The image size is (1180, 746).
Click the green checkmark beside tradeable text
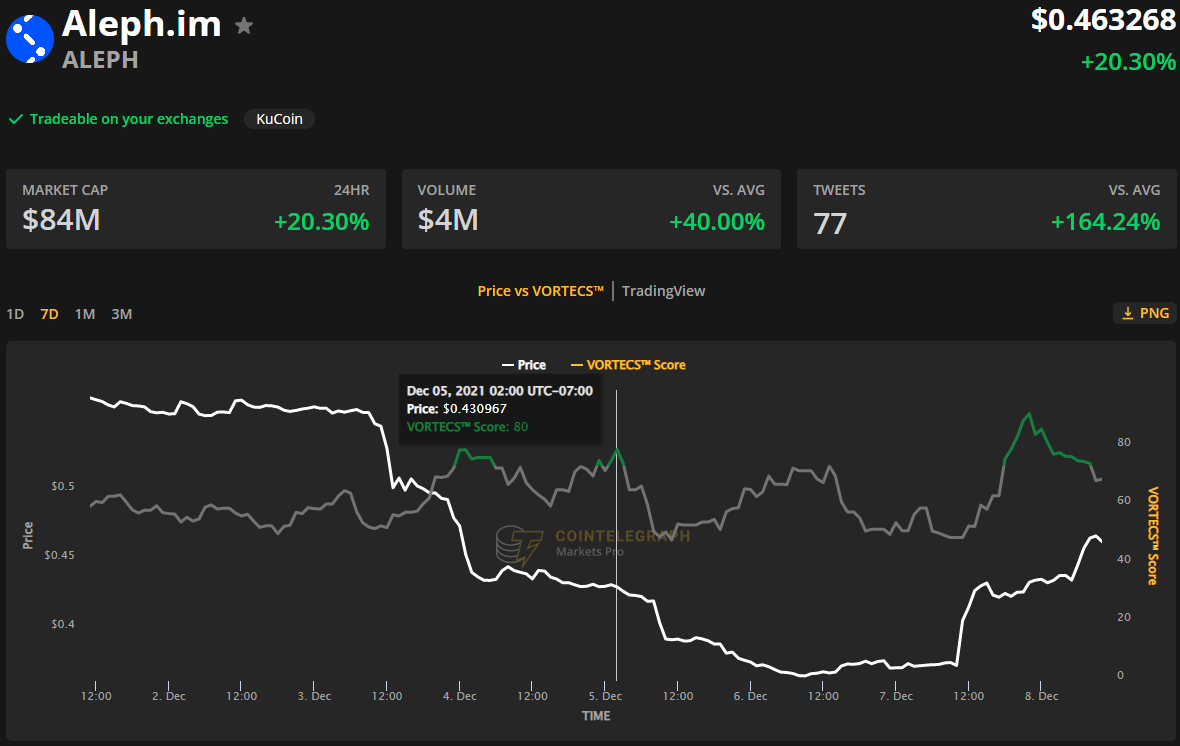pyautogui.click(x=16, y=119)
